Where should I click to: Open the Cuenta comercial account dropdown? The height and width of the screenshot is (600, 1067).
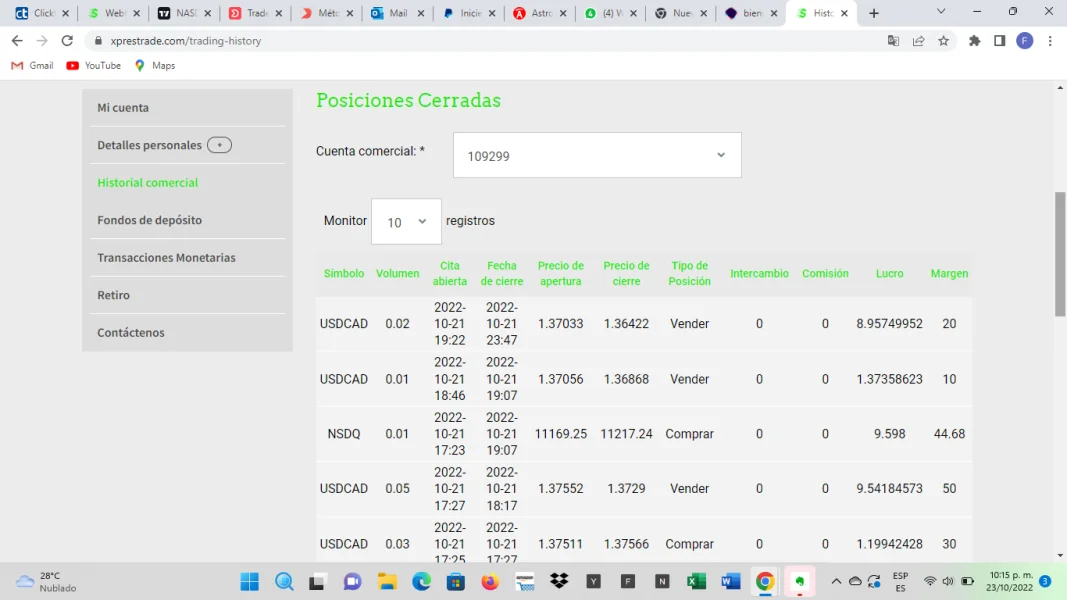coord(597,156)
